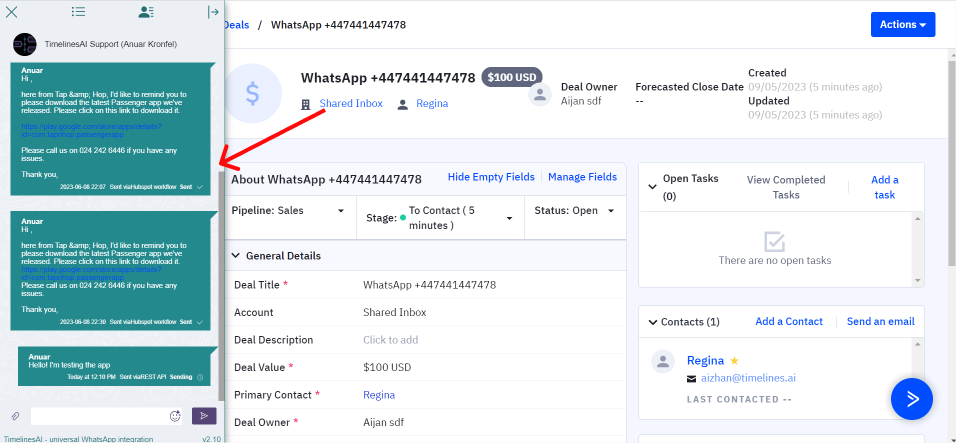Open the emoji picker icon
Viewport: 956px width, 443px height.
pos(175,416)
